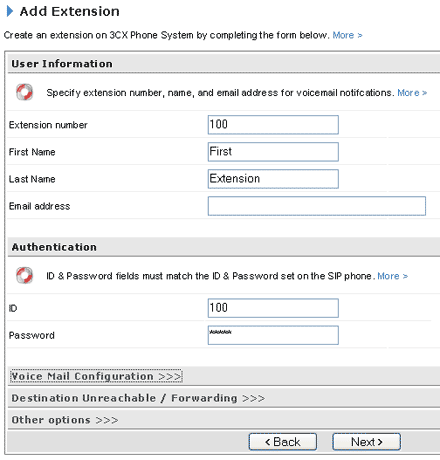Expand Voice Mail Configuration section
440x460 pixels.
96,376
